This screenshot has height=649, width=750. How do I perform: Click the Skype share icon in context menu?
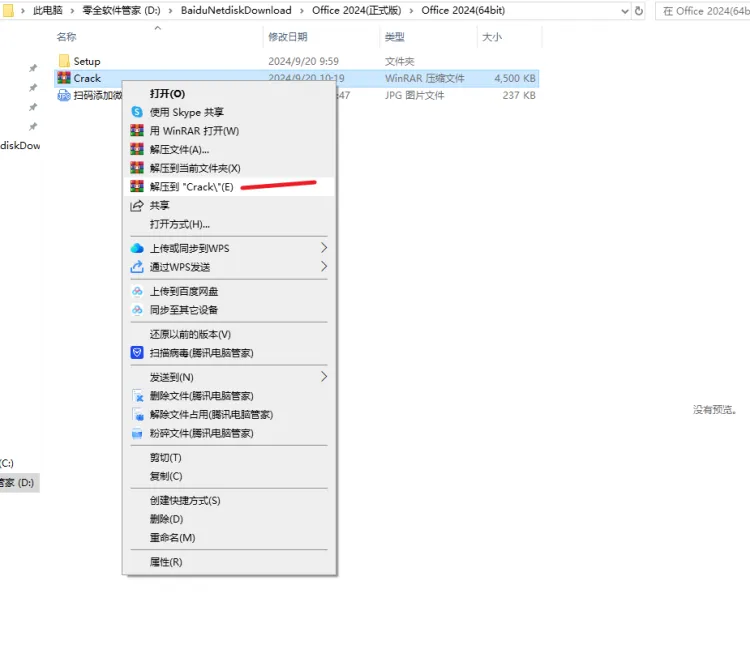[x=138, y=112]
